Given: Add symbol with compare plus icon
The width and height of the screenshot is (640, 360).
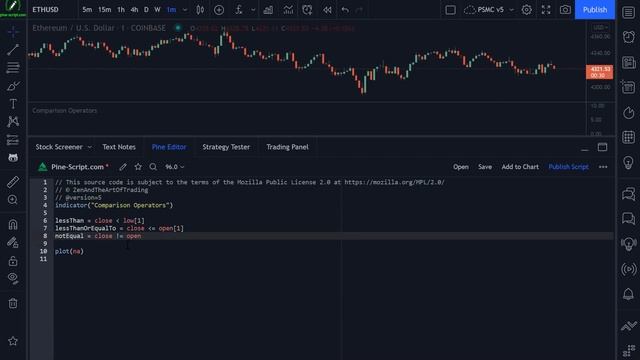Looking at the screenshot, I should pos(219,10).
